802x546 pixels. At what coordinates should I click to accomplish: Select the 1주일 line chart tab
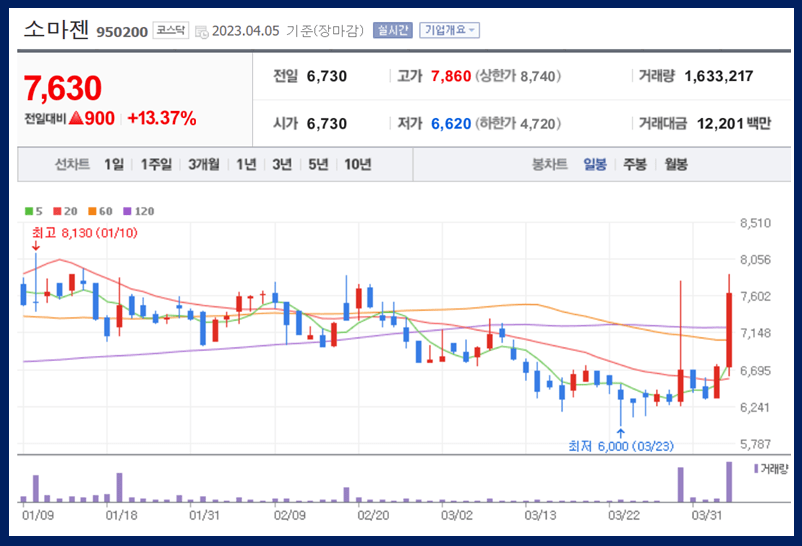pyautogui.click(x=156, y=164)
